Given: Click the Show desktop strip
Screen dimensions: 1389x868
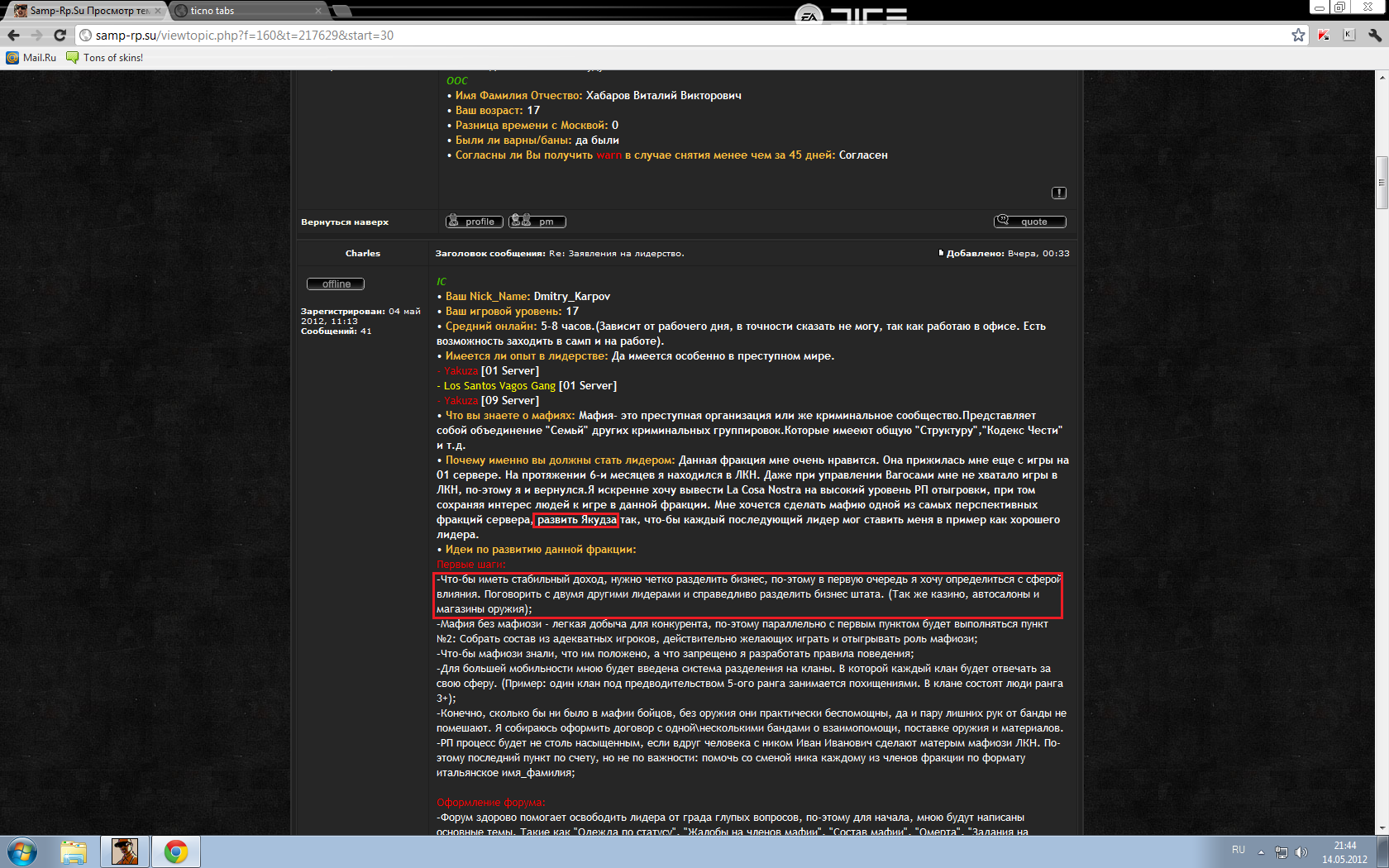Looking at the screenshot, I should (1382, 851).
